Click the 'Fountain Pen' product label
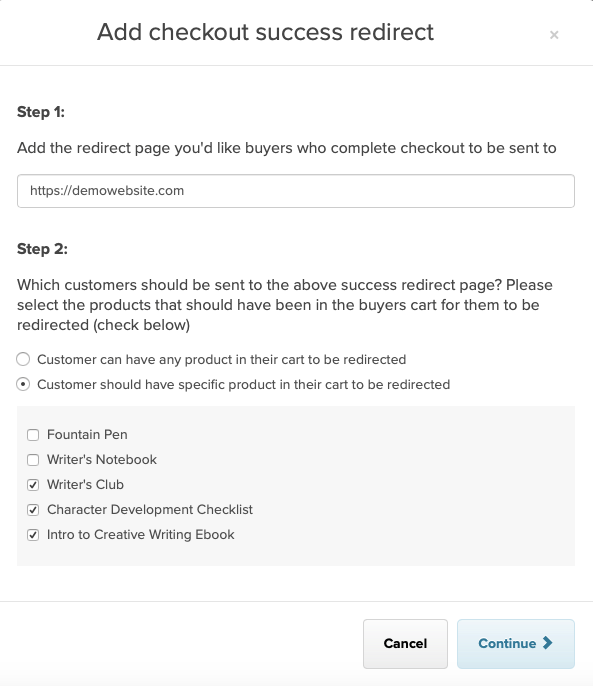This screenshot has width=593, height=686. 87,434
